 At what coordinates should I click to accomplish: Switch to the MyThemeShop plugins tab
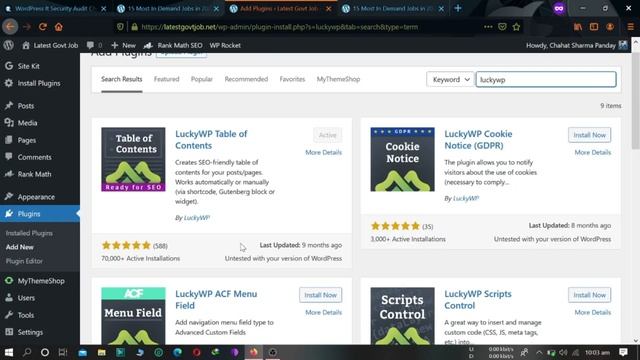coord(338,79)
